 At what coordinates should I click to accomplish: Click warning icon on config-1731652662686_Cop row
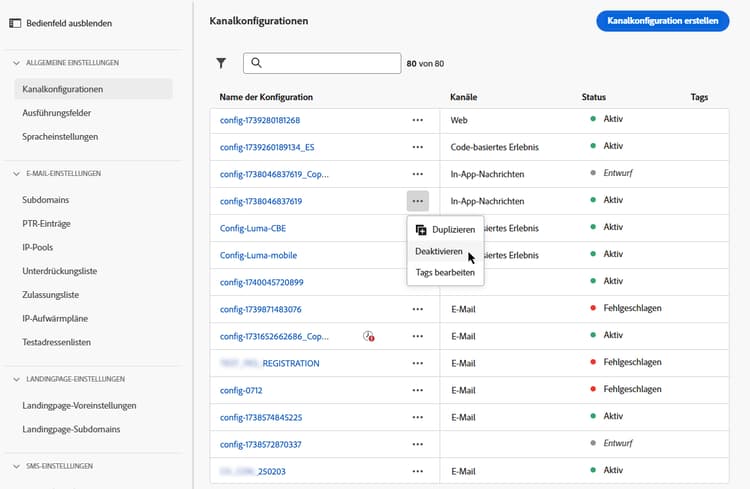(369, 337)
